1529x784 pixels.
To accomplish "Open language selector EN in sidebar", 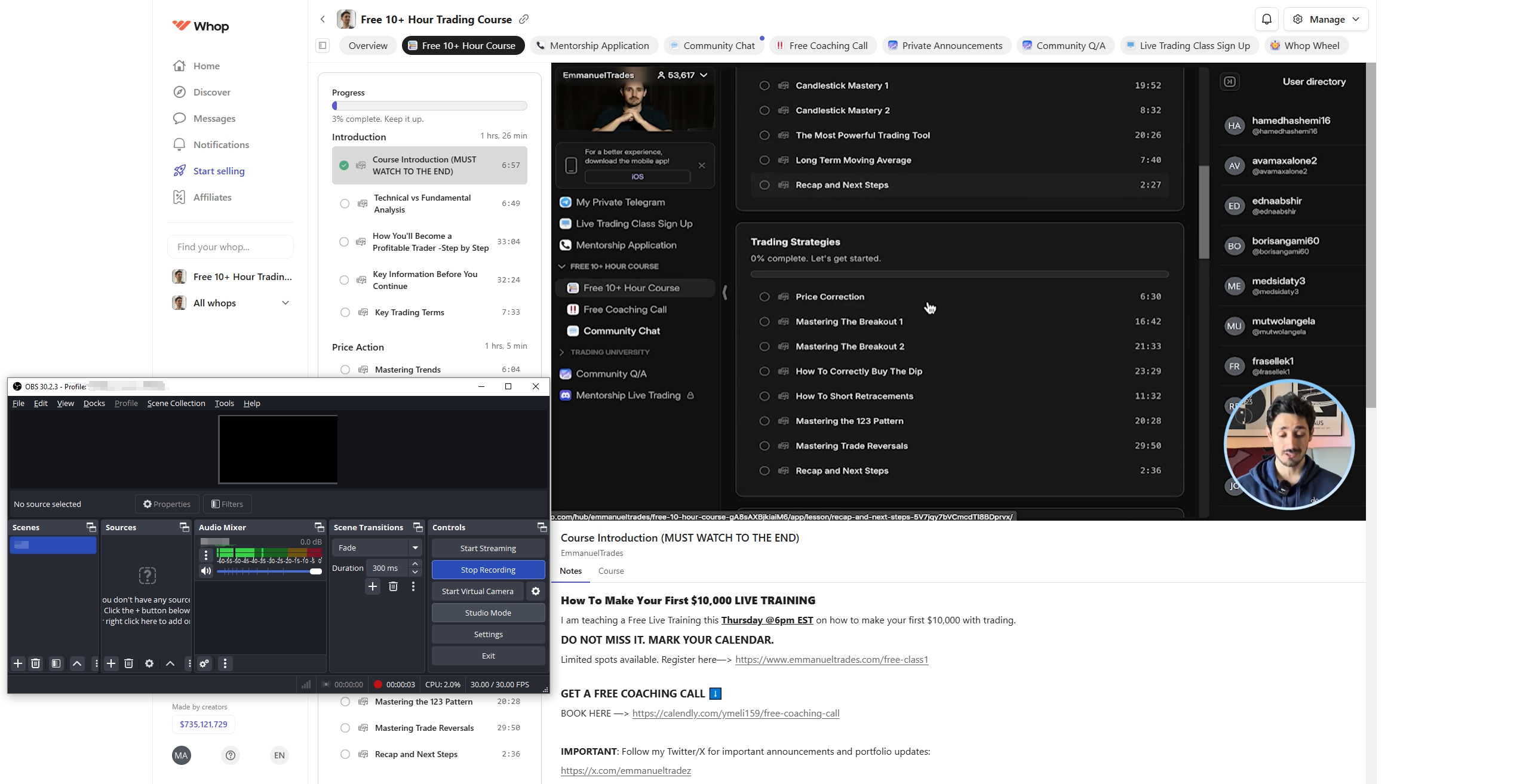I will pos(280,755).
